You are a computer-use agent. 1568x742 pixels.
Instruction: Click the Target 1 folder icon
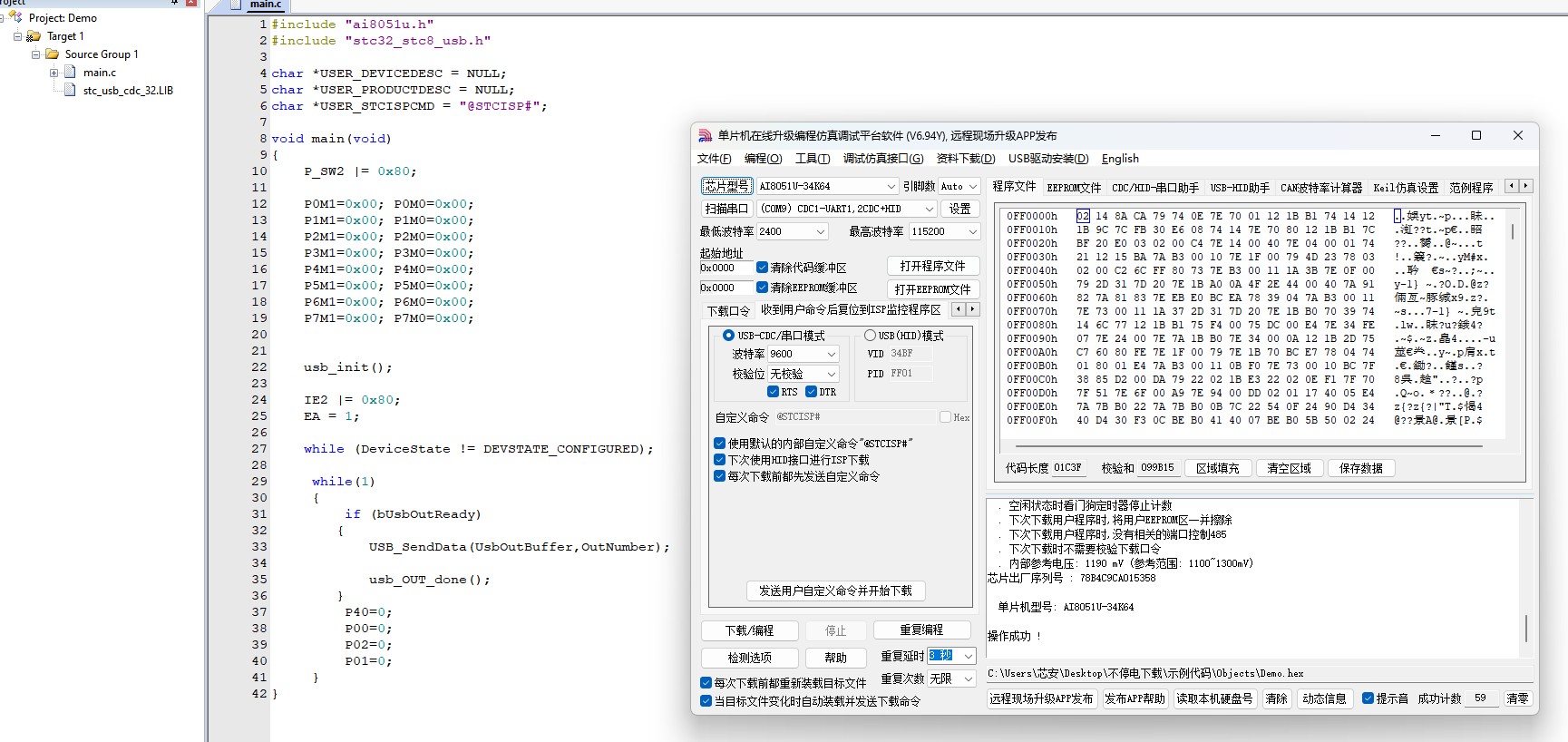pos(34,36)
